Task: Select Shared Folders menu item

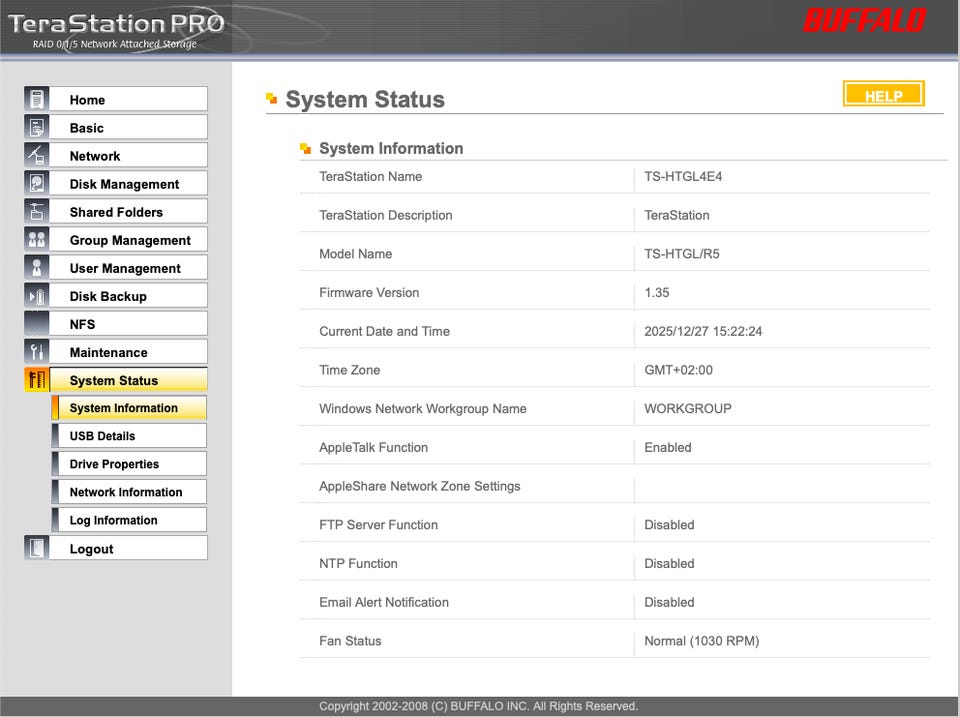Action: click(x=128, y=212)
